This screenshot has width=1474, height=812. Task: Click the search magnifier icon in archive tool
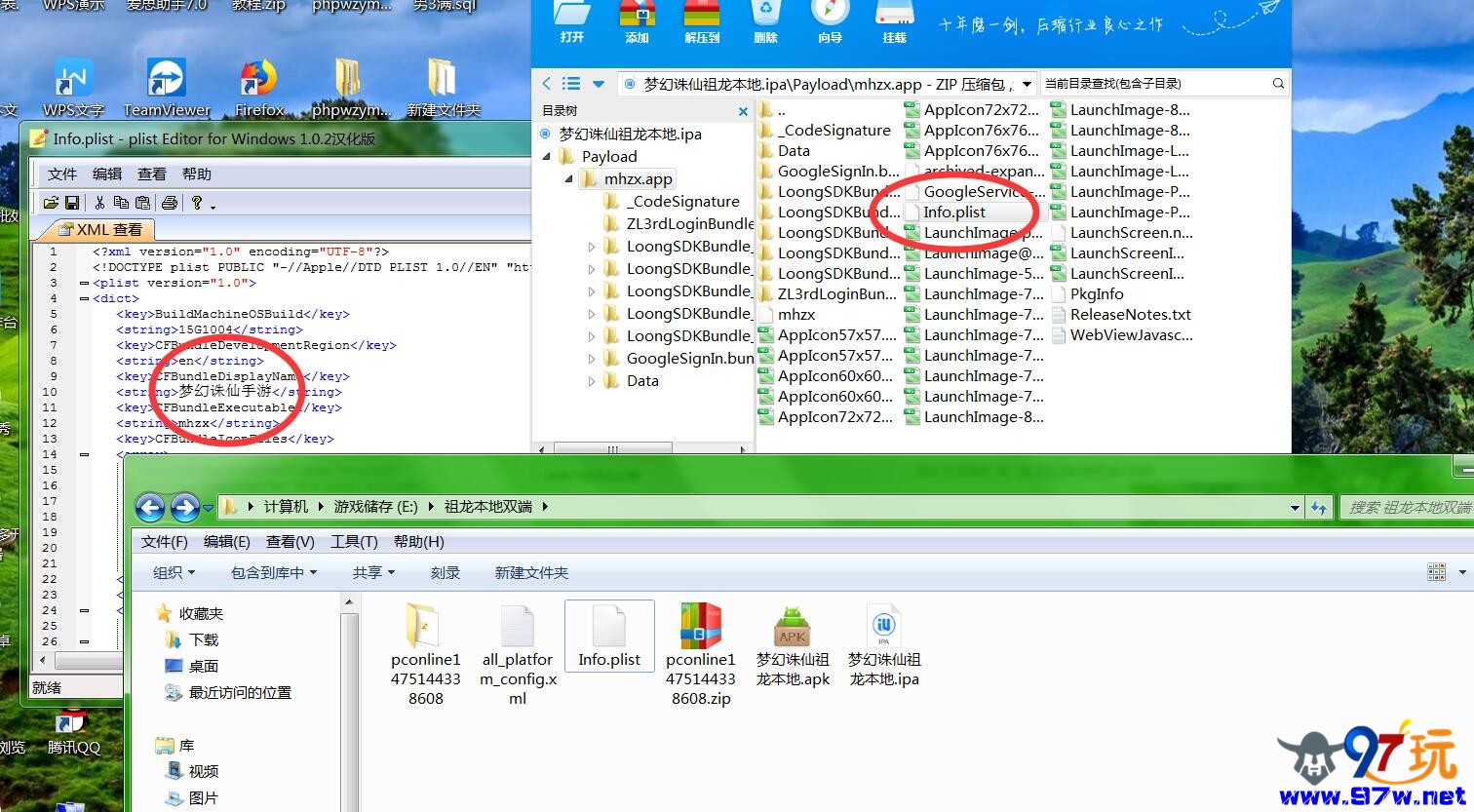pyautogui.click(x=1278, y=84)
